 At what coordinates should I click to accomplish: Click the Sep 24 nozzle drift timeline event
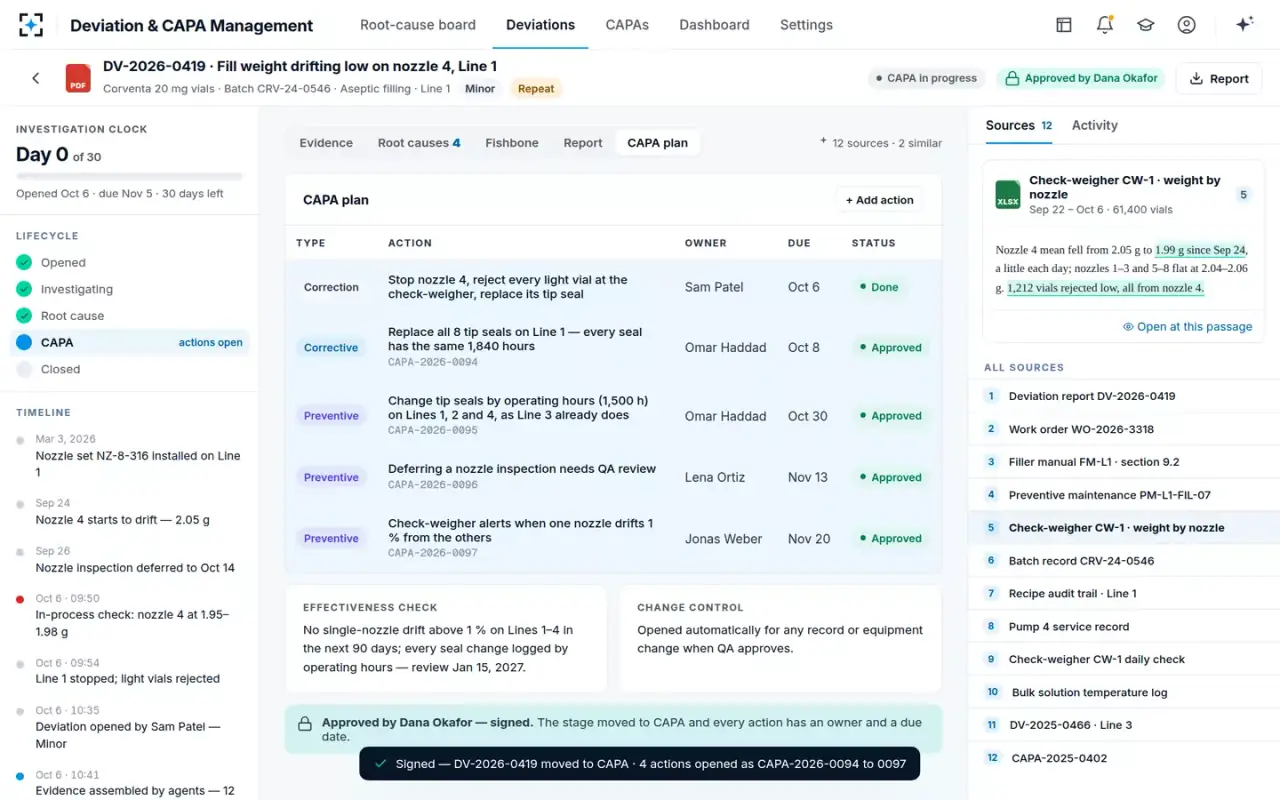pyautogui.click(x=129, y=512)
